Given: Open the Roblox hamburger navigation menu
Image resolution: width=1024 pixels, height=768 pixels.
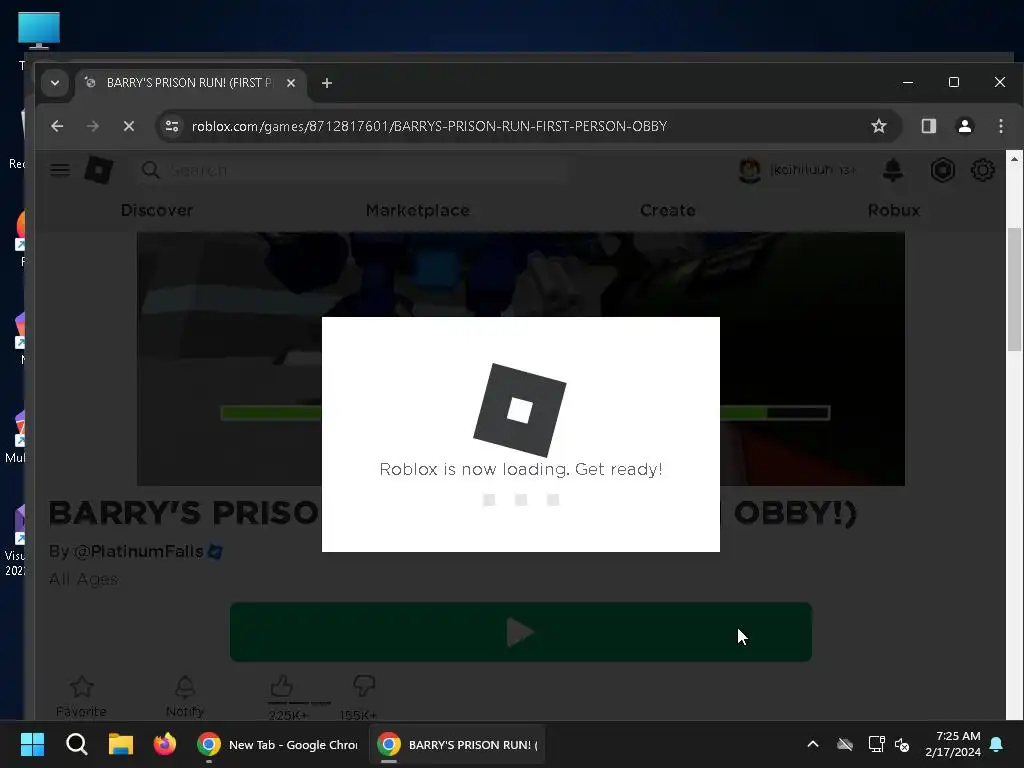Looking at the screenshot, I should [60, 170].
